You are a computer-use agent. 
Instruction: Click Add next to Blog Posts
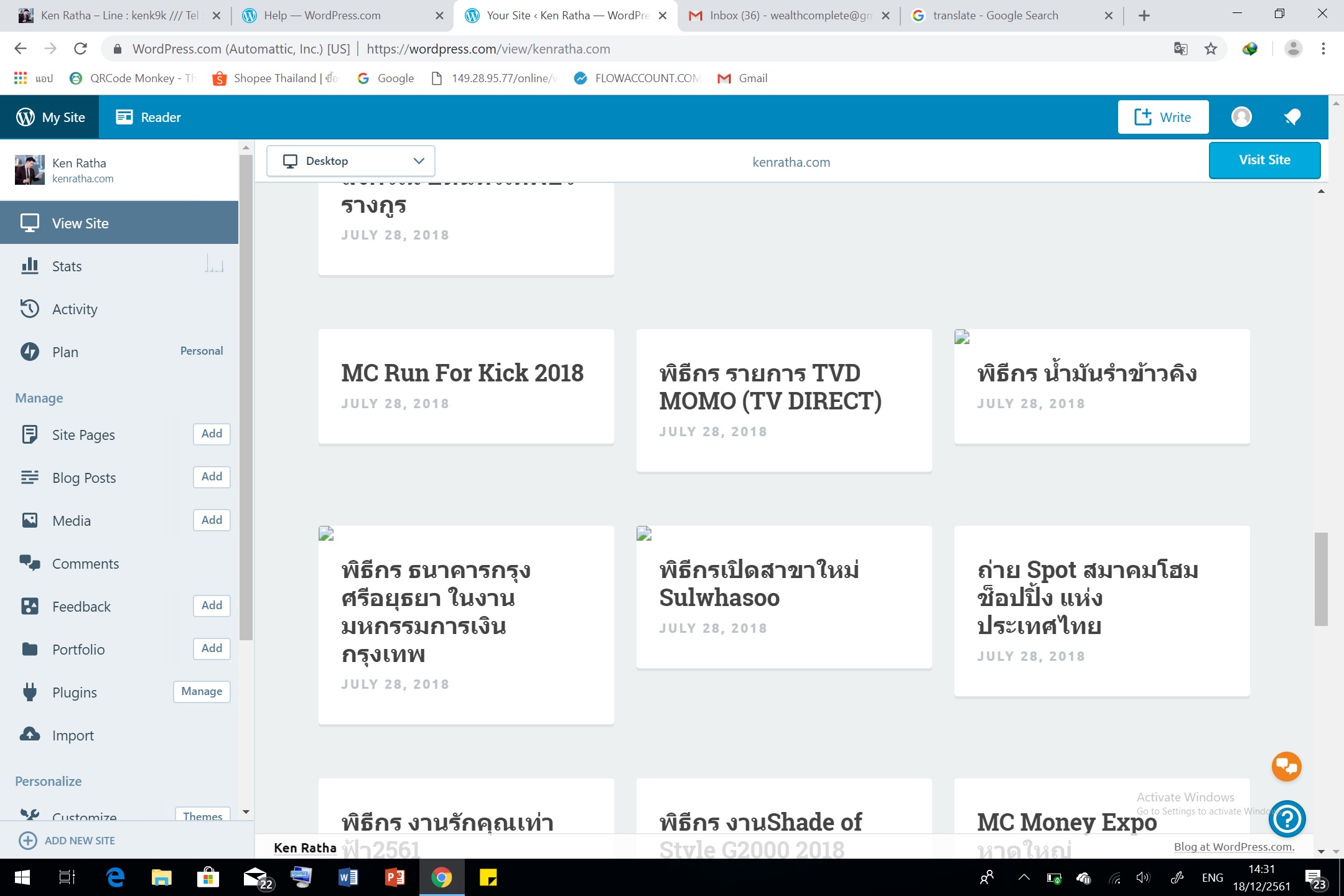[x=212, y=477]
